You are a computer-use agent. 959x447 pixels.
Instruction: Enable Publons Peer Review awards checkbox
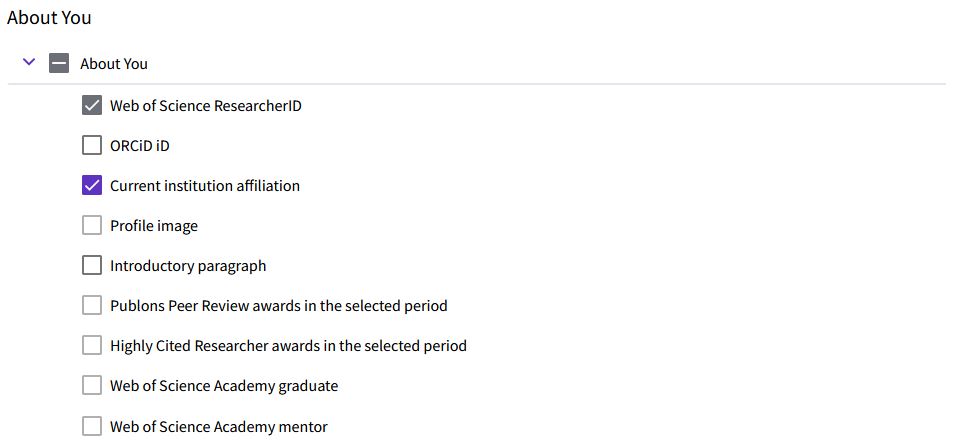[92, 305]
